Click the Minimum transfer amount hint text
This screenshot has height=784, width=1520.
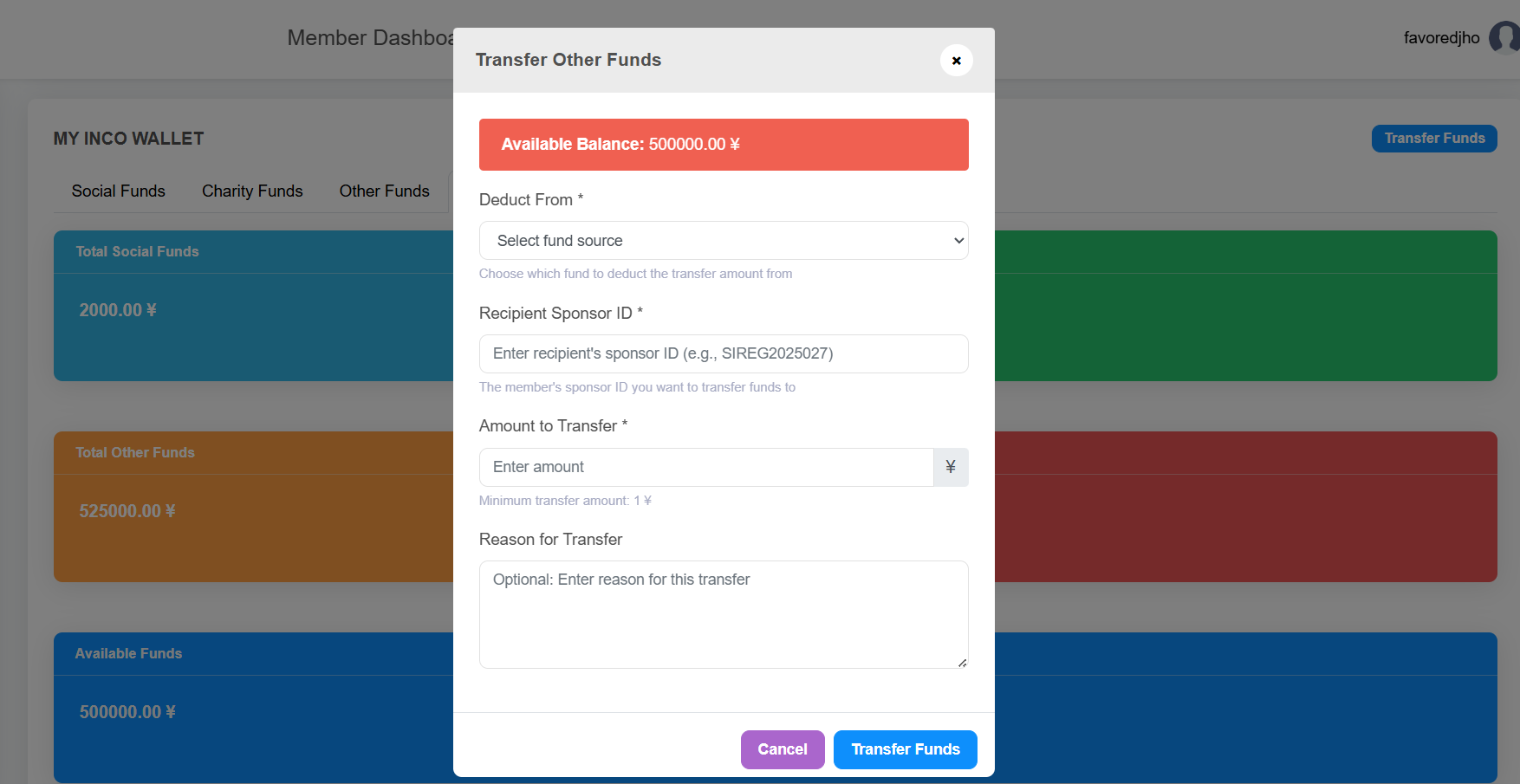tap(565, 501)
